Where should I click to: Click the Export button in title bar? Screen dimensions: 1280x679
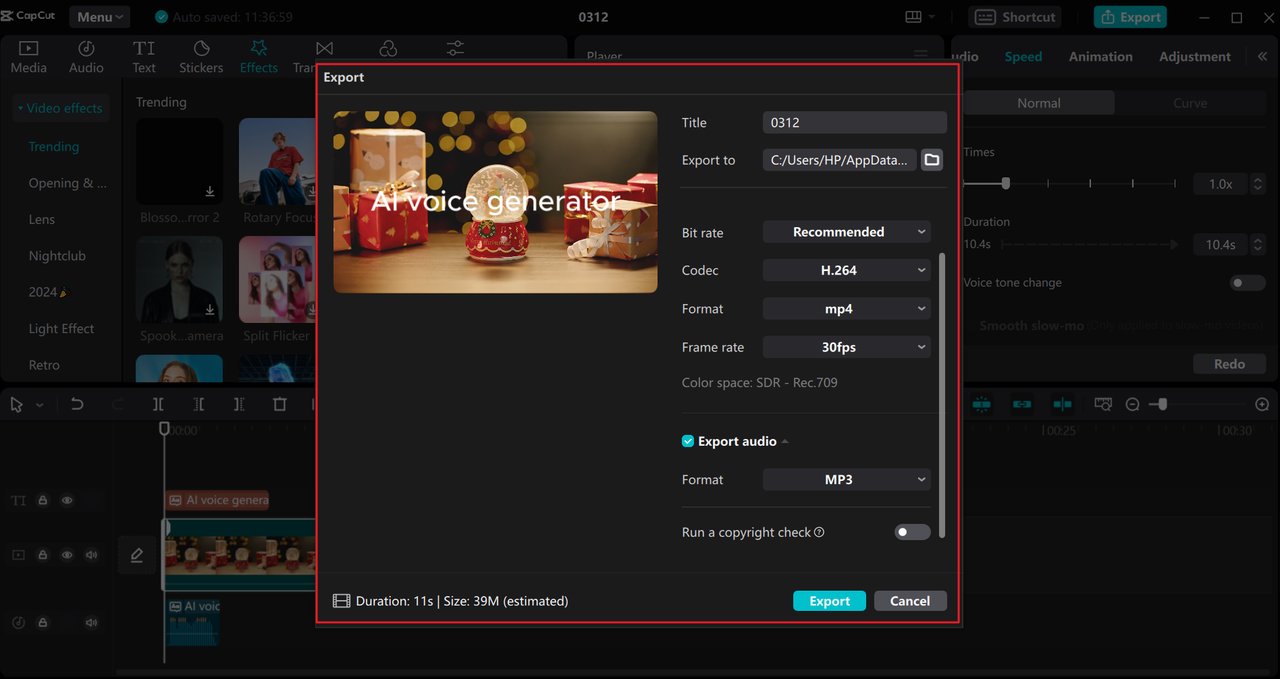click(1130, 17)
